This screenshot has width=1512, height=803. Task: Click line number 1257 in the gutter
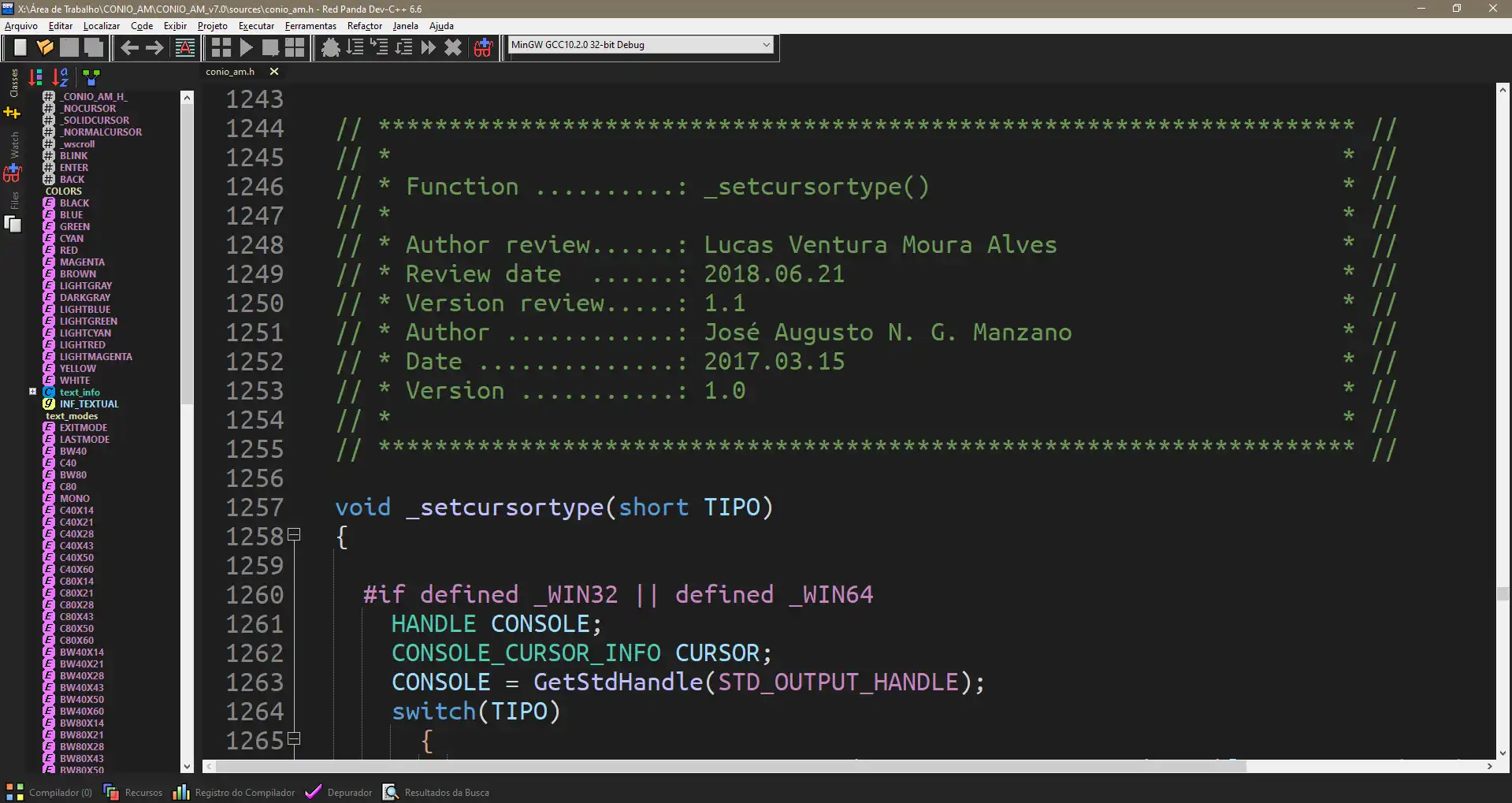click(254, 507)
